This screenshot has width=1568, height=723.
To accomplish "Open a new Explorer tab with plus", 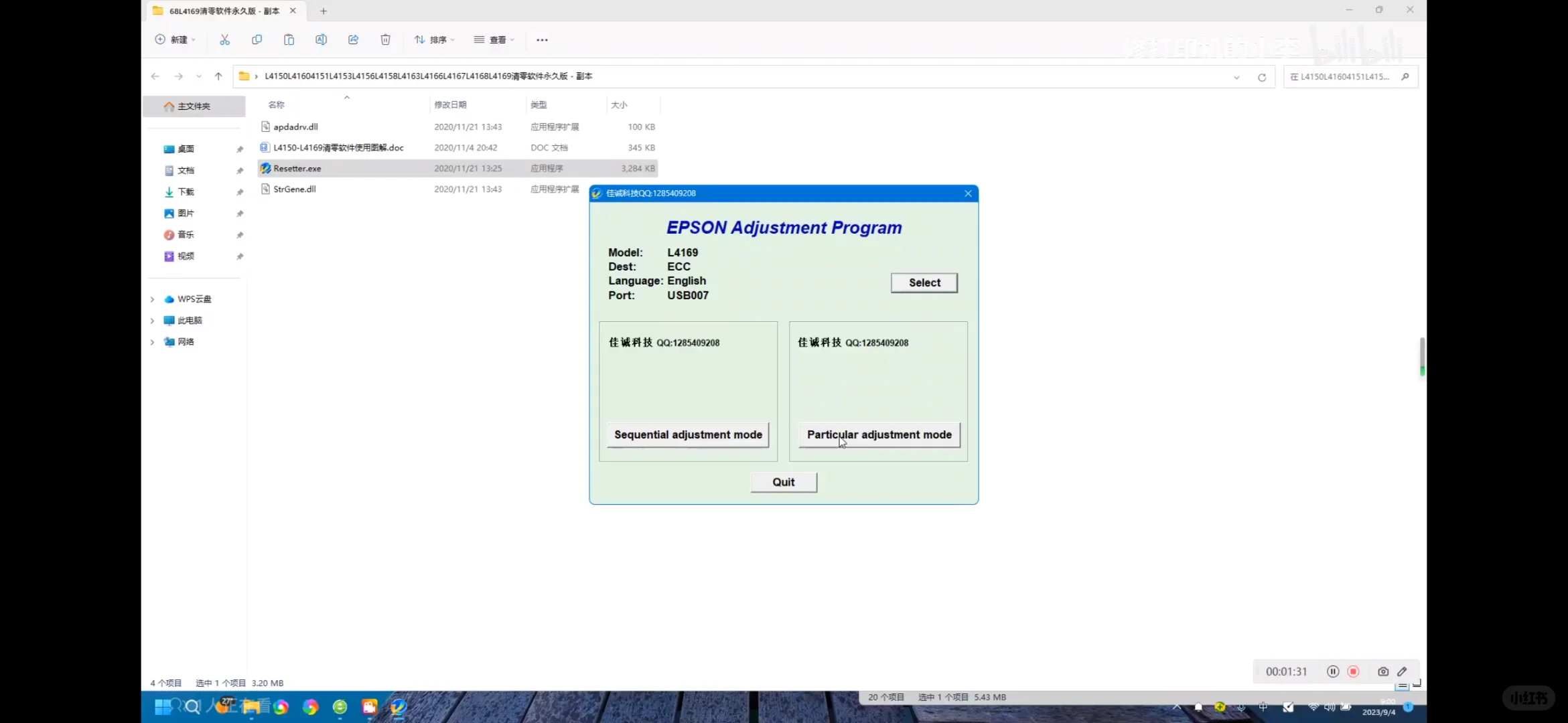I will pos(324,11).
